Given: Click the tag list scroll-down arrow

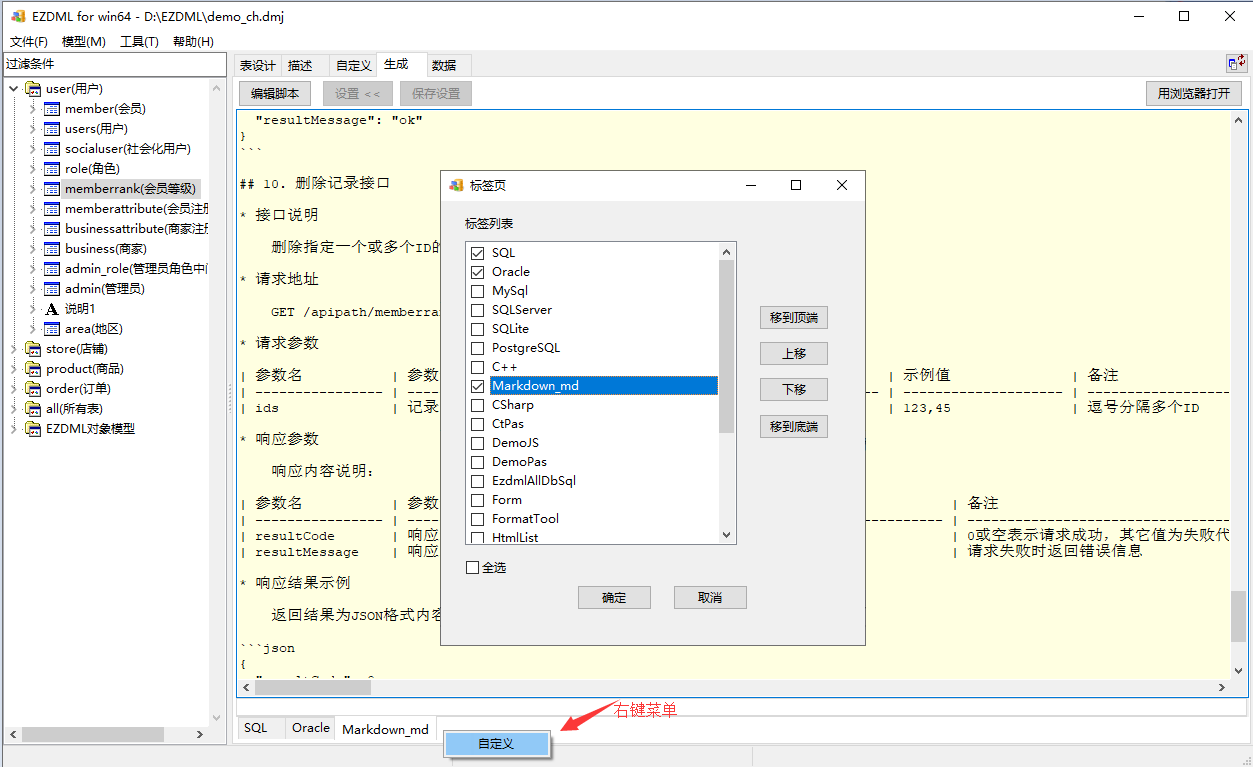Looking at the screenshot, I should (727, 536).
